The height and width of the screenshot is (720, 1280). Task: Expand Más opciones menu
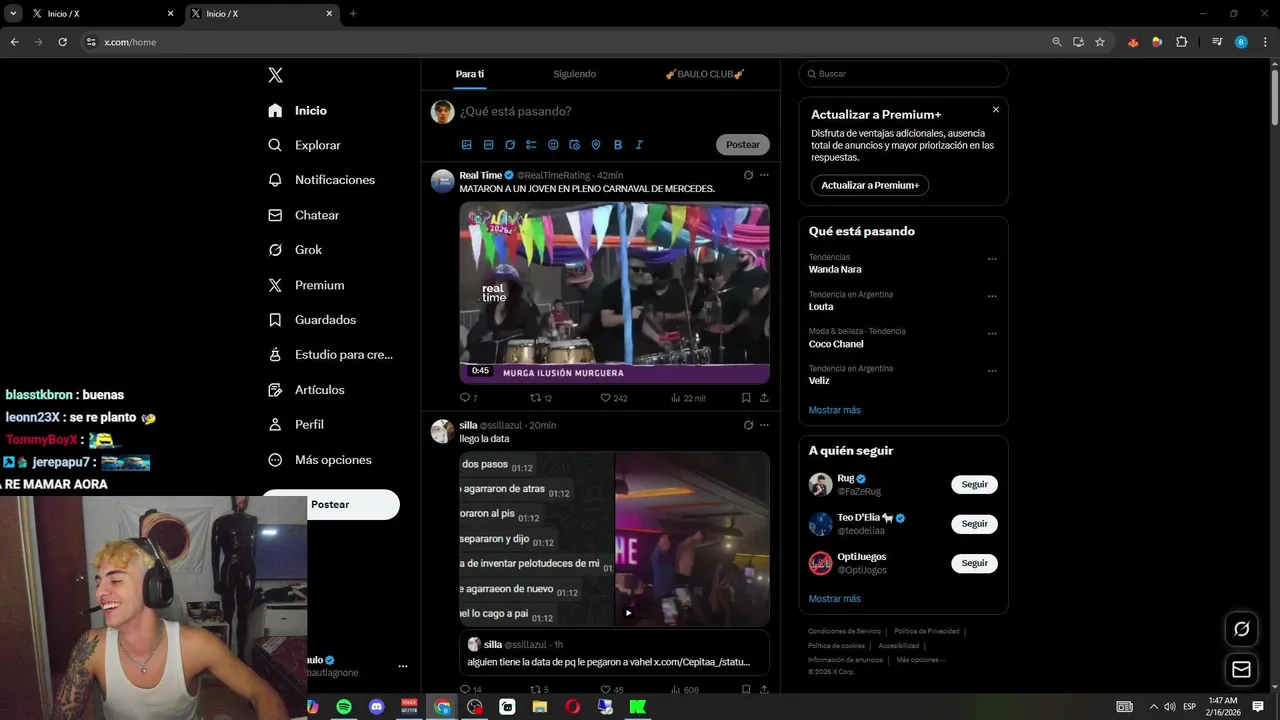point(320,460)
